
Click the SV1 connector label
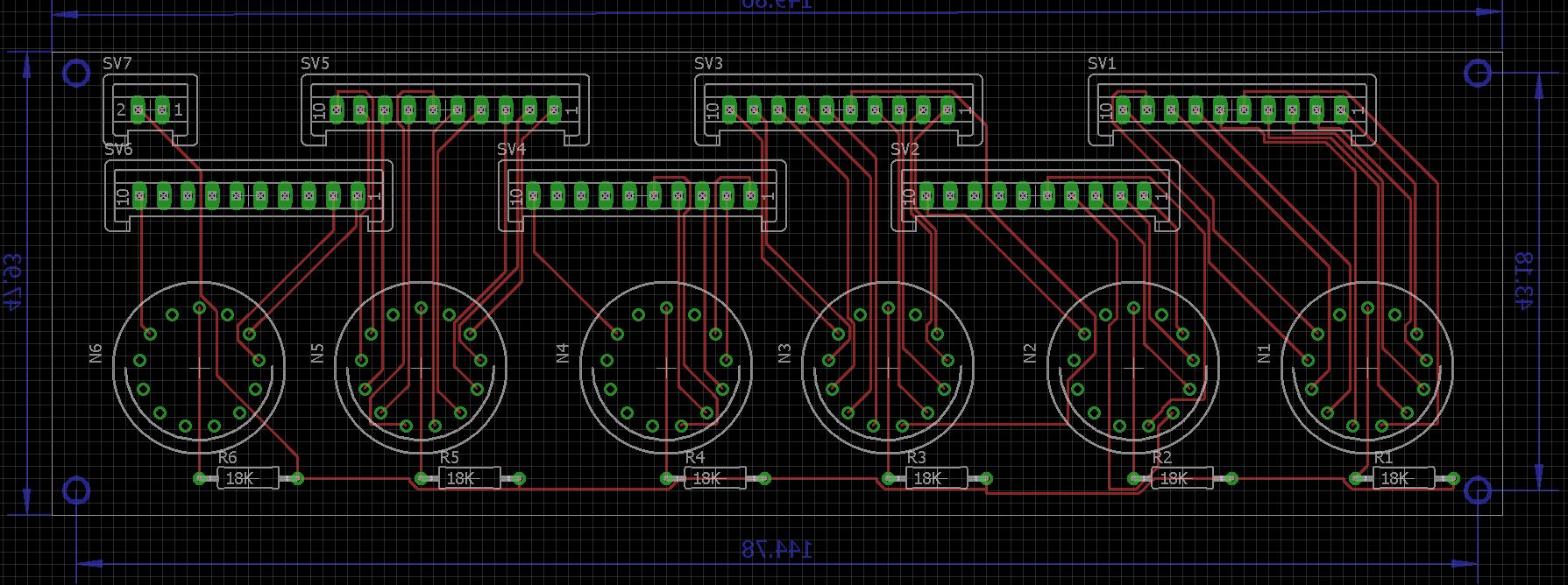coord(1102,63)
